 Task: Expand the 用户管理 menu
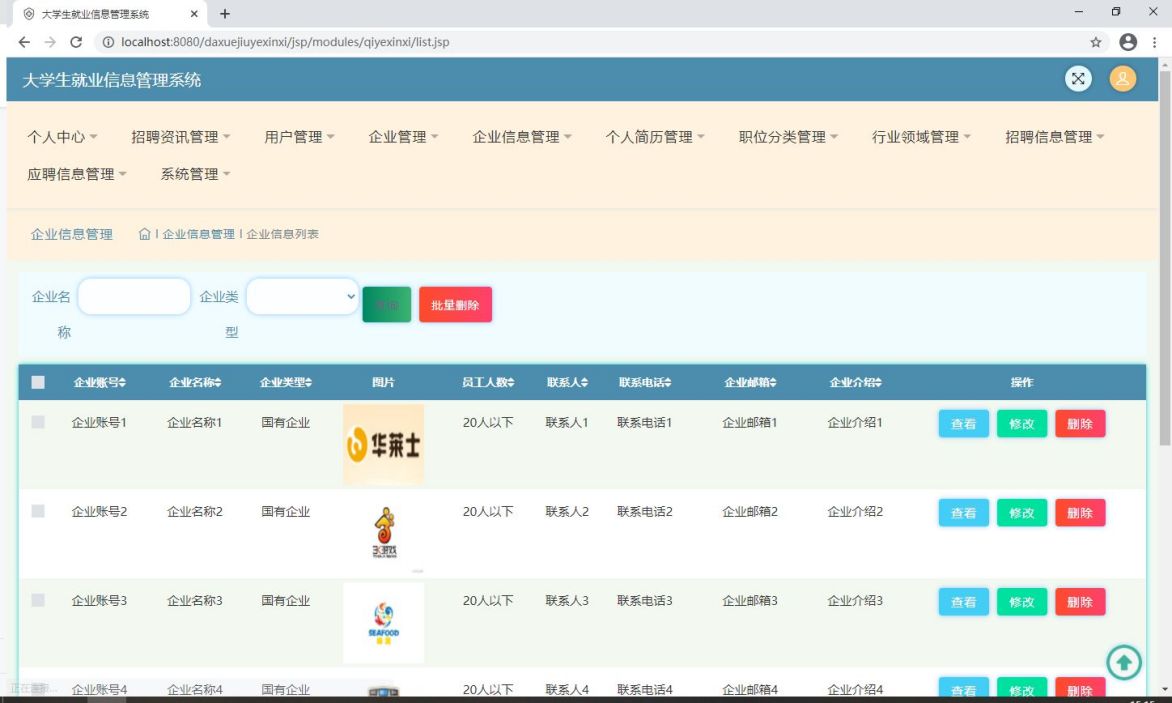(300, 137)
